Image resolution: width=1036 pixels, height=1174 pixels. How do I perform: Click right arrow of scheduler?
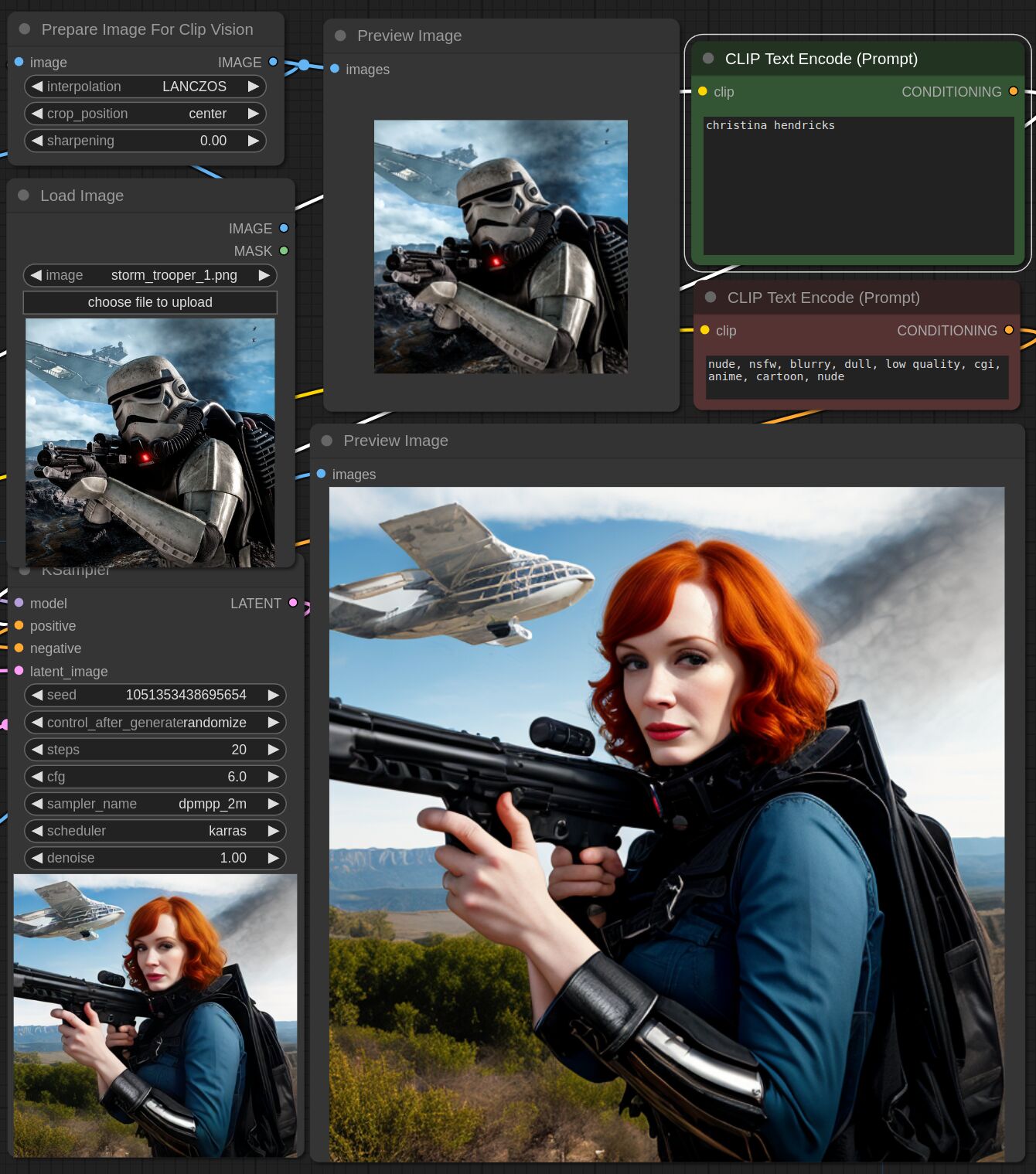coord(274,831)
